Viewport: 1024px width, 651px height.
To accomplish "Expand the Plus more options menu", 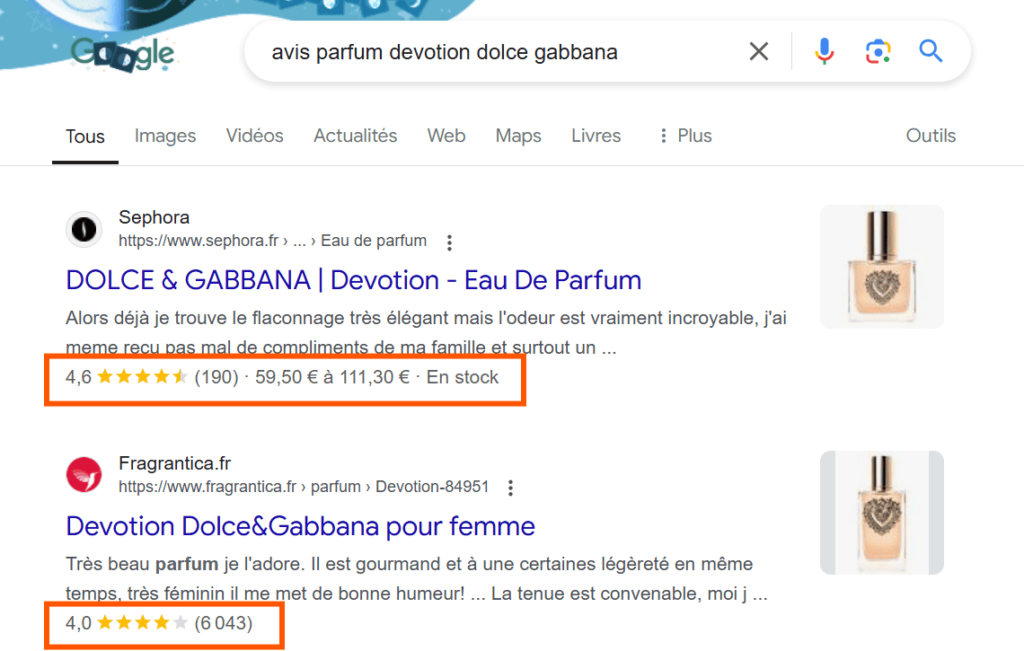I will click(685, 136).
